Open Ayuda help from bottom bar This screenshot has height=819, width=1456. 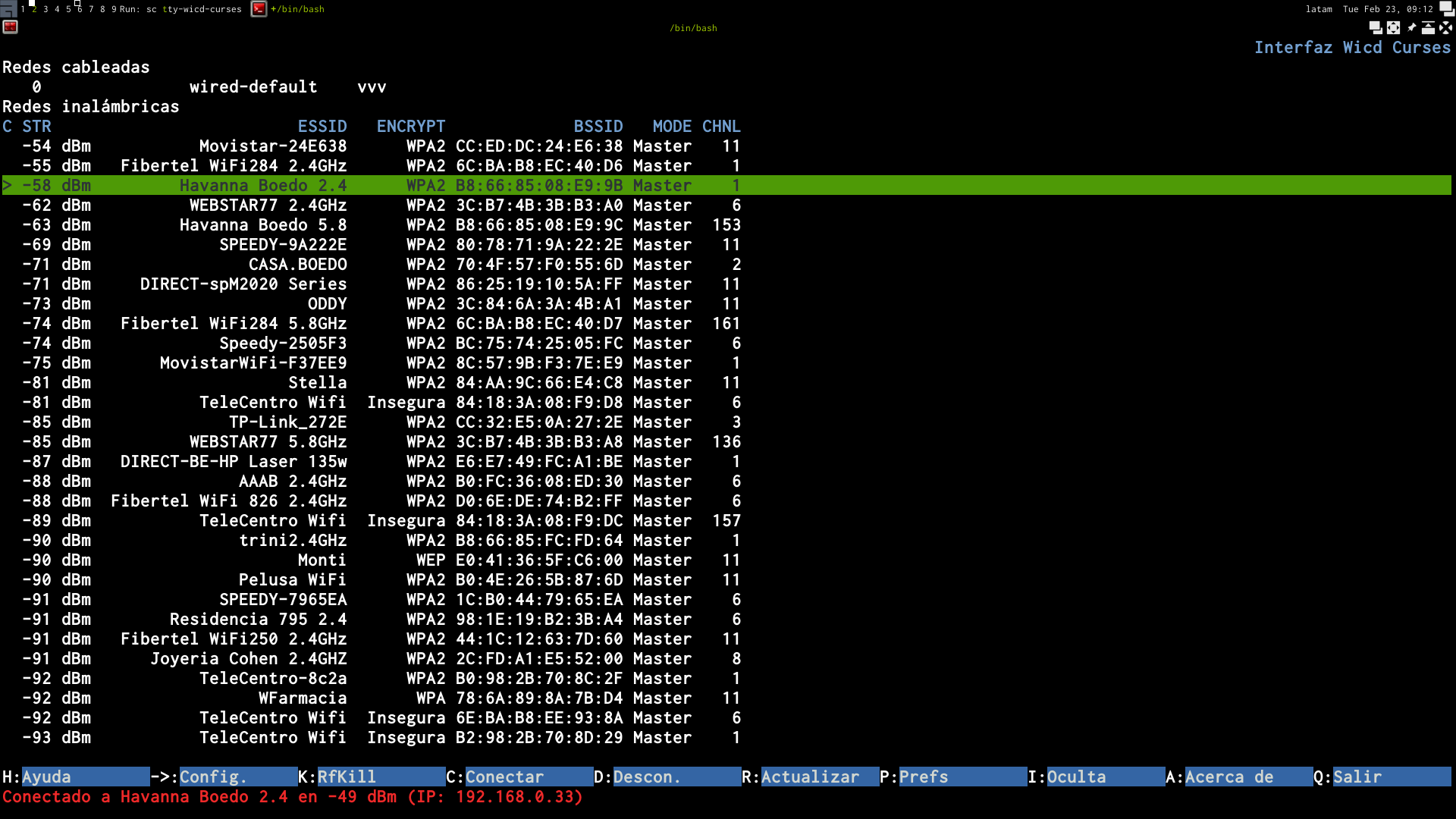pyautogui.click(x=85, y=777)
